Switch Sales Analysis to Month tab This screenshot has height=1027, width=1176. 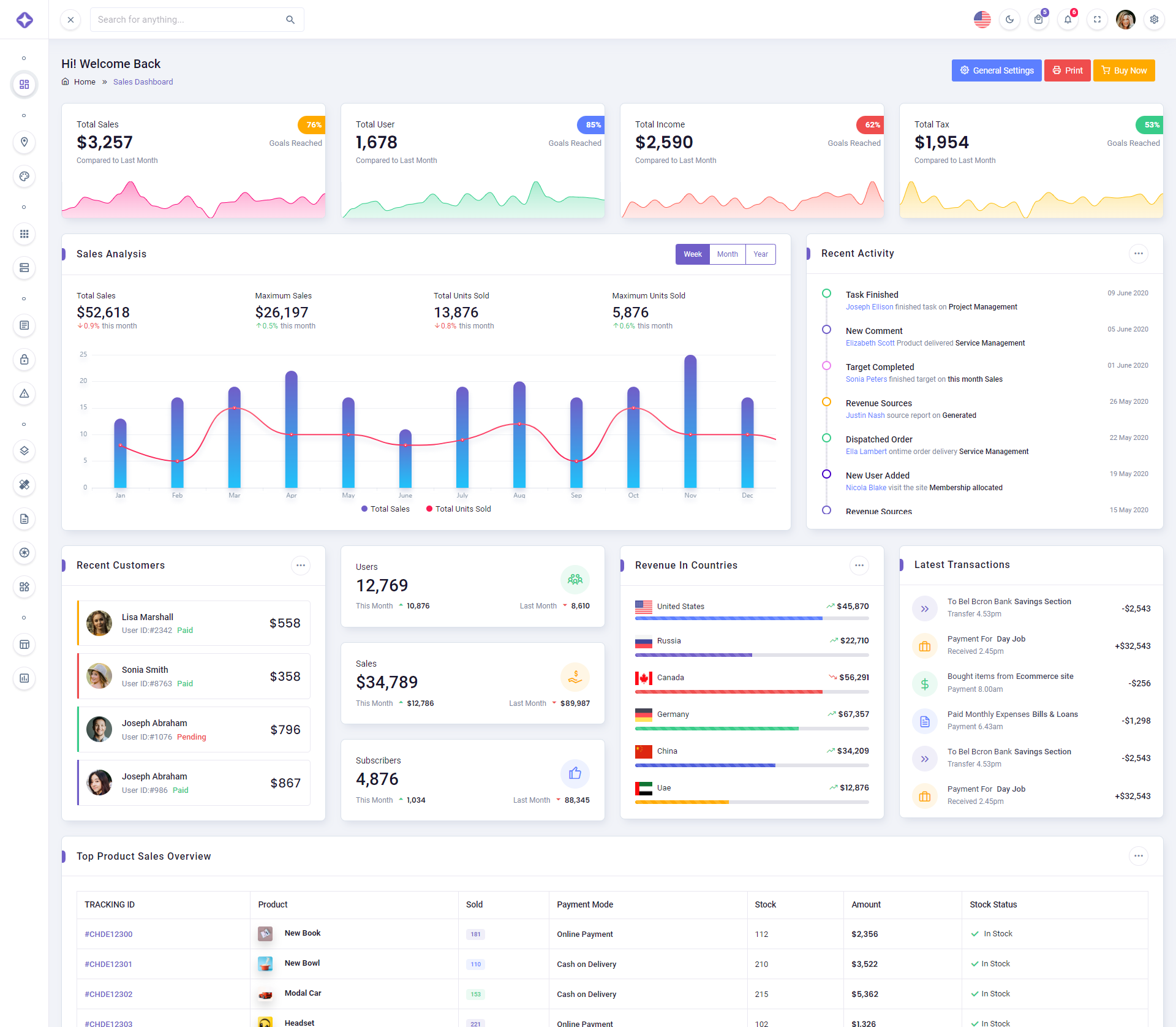727,254
